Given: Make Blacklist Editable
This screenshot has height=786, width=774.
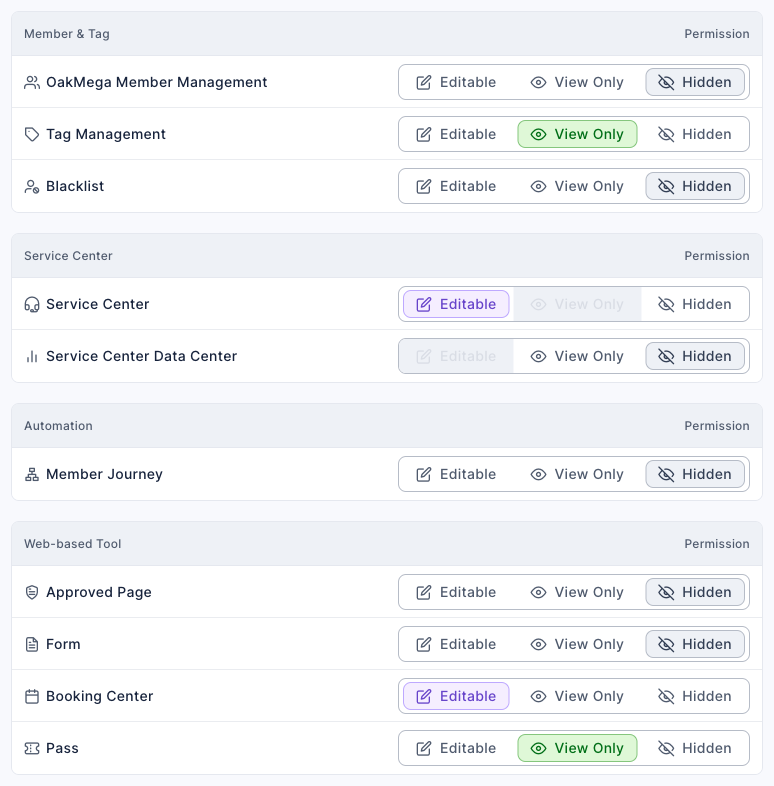Looking at the screenshot, I should 456,186.
